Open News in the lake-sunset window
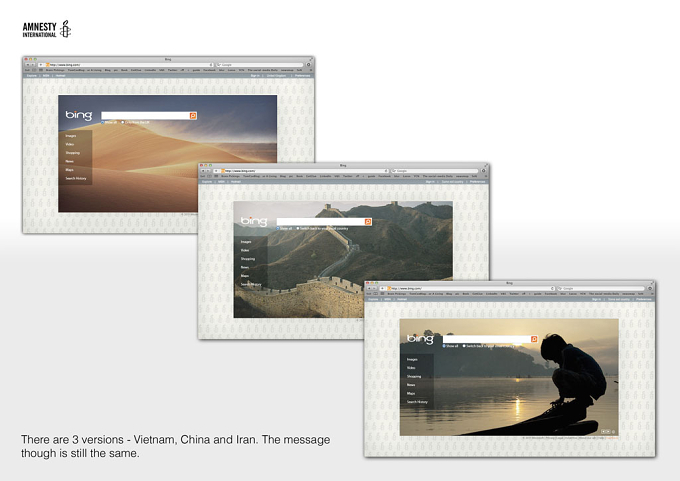 [x=411, y=385]
